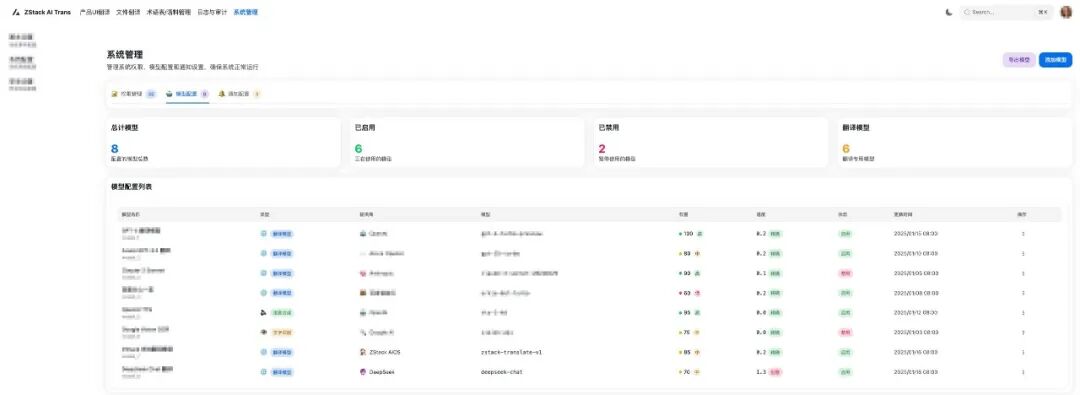Viewport: 1080px width, 395px height.
Task: Click the Google AI provider icon
Action: coord(363,332)
